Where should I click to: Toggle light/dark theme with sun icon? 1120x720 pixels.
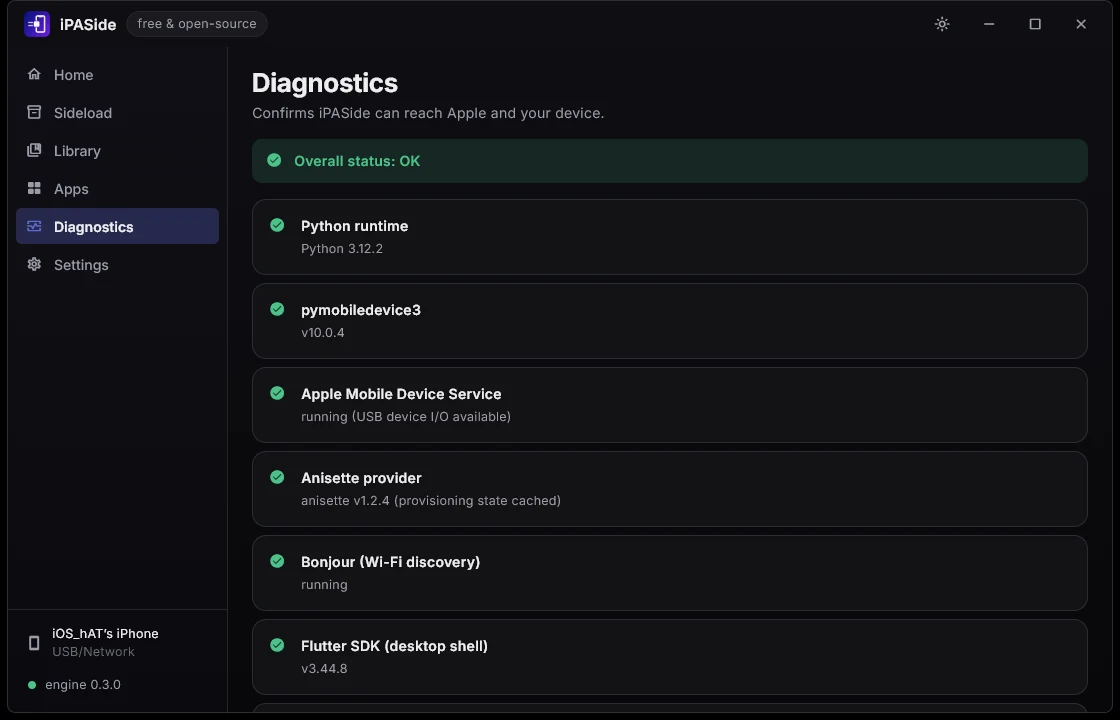942,24
